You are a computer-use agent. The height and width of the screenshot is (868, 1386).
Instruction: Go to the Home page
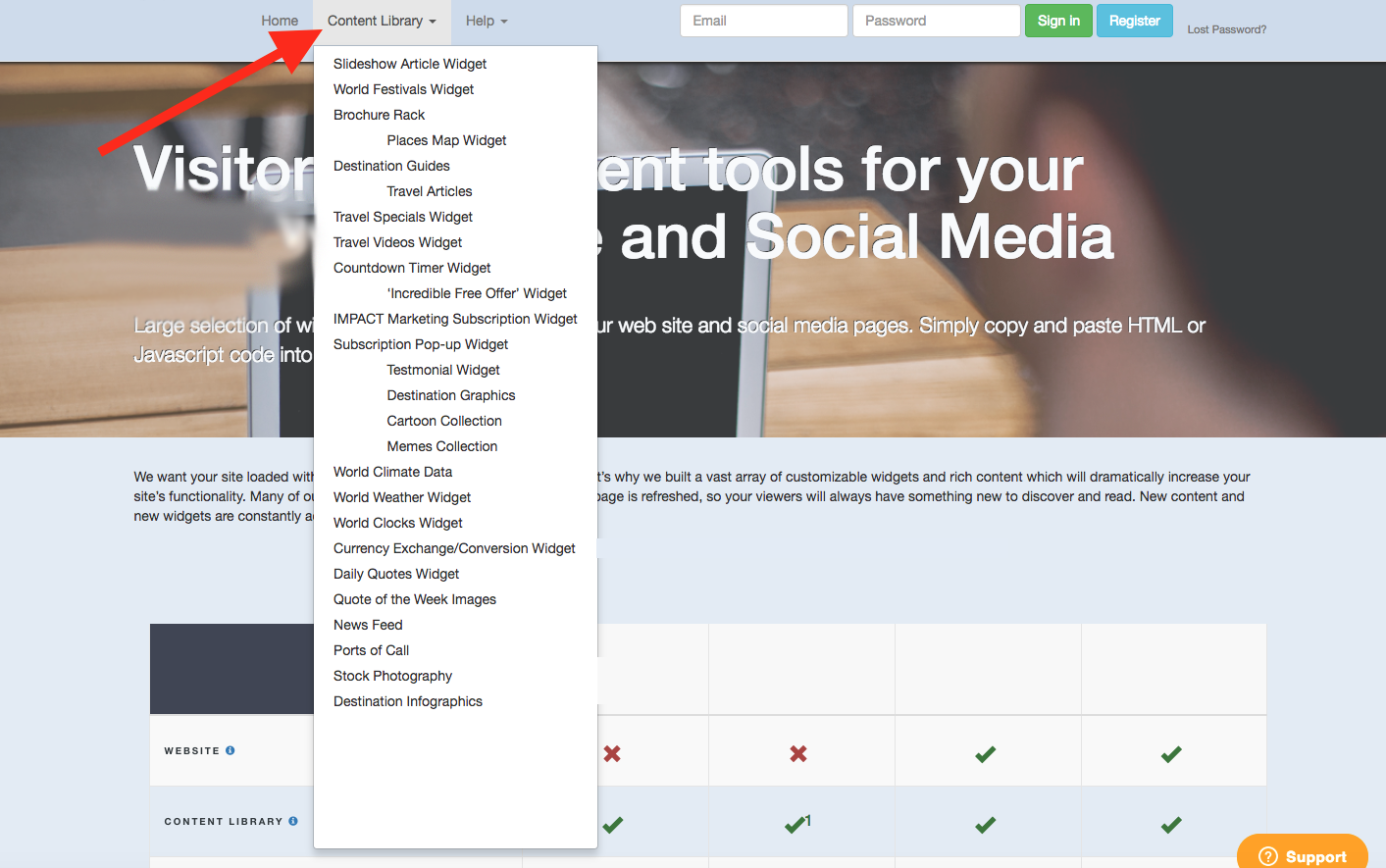[280, 21]
